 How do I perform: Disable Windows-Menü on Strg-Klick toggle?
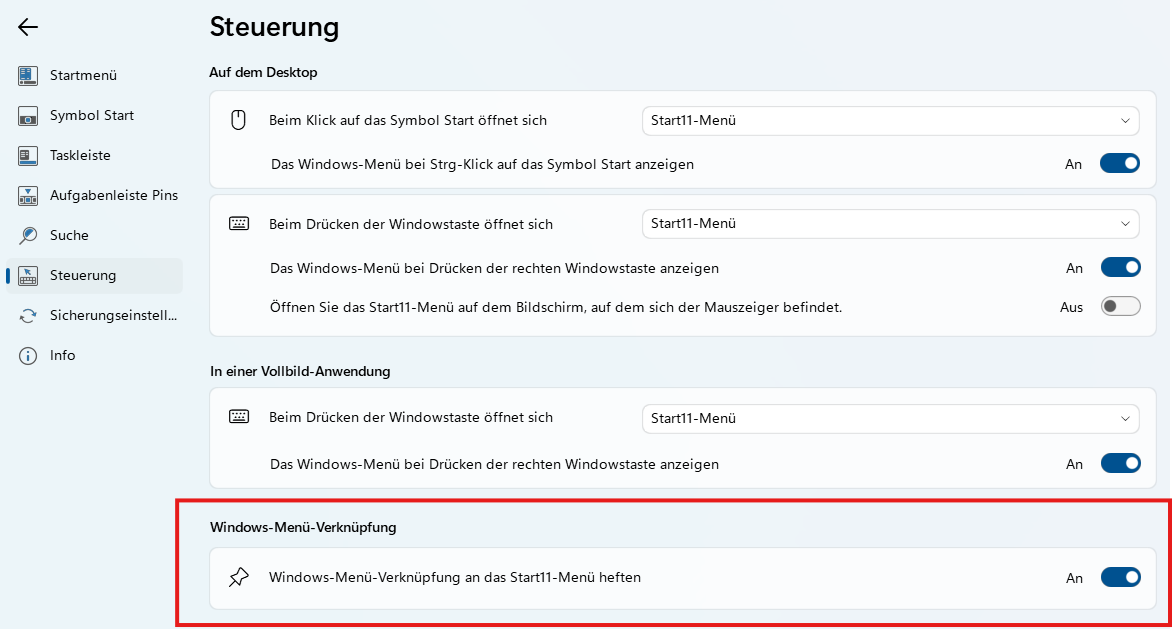1119,163
